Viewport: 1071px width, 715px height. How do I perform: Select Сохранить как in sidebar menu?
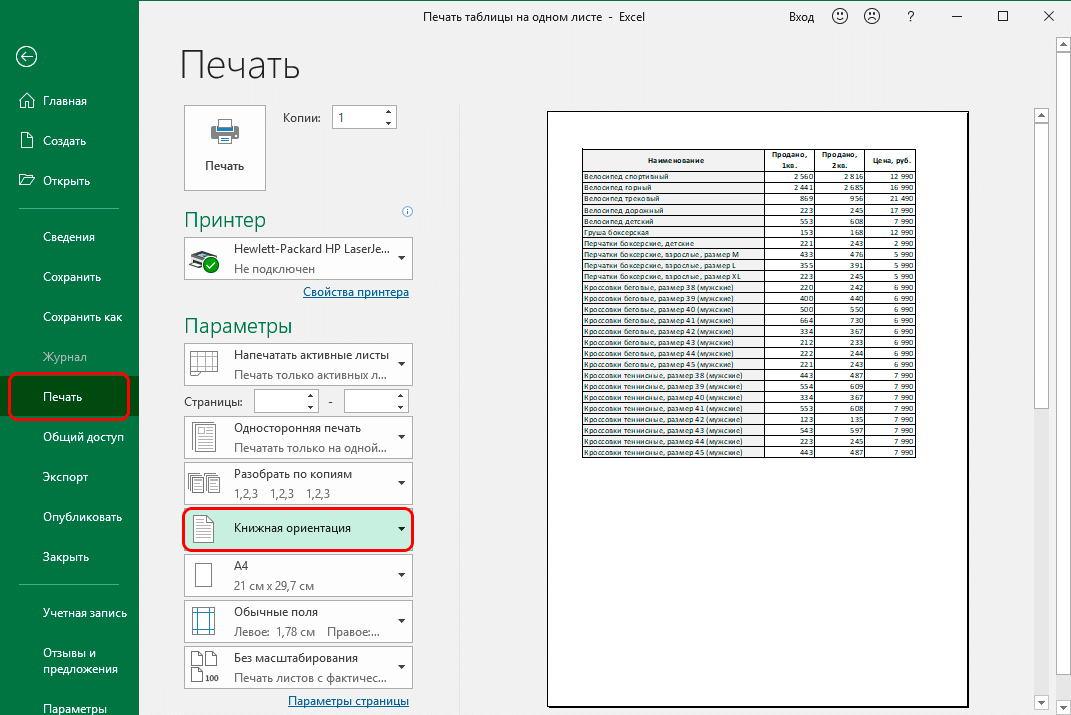click(x=82, y=317)
